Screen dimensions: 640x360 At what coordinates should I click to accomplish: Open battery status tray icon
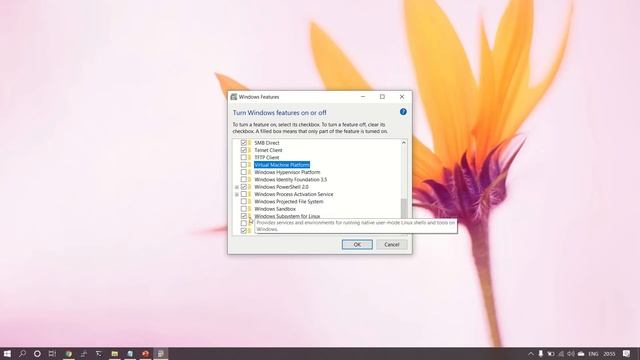(x=551, y=354)
